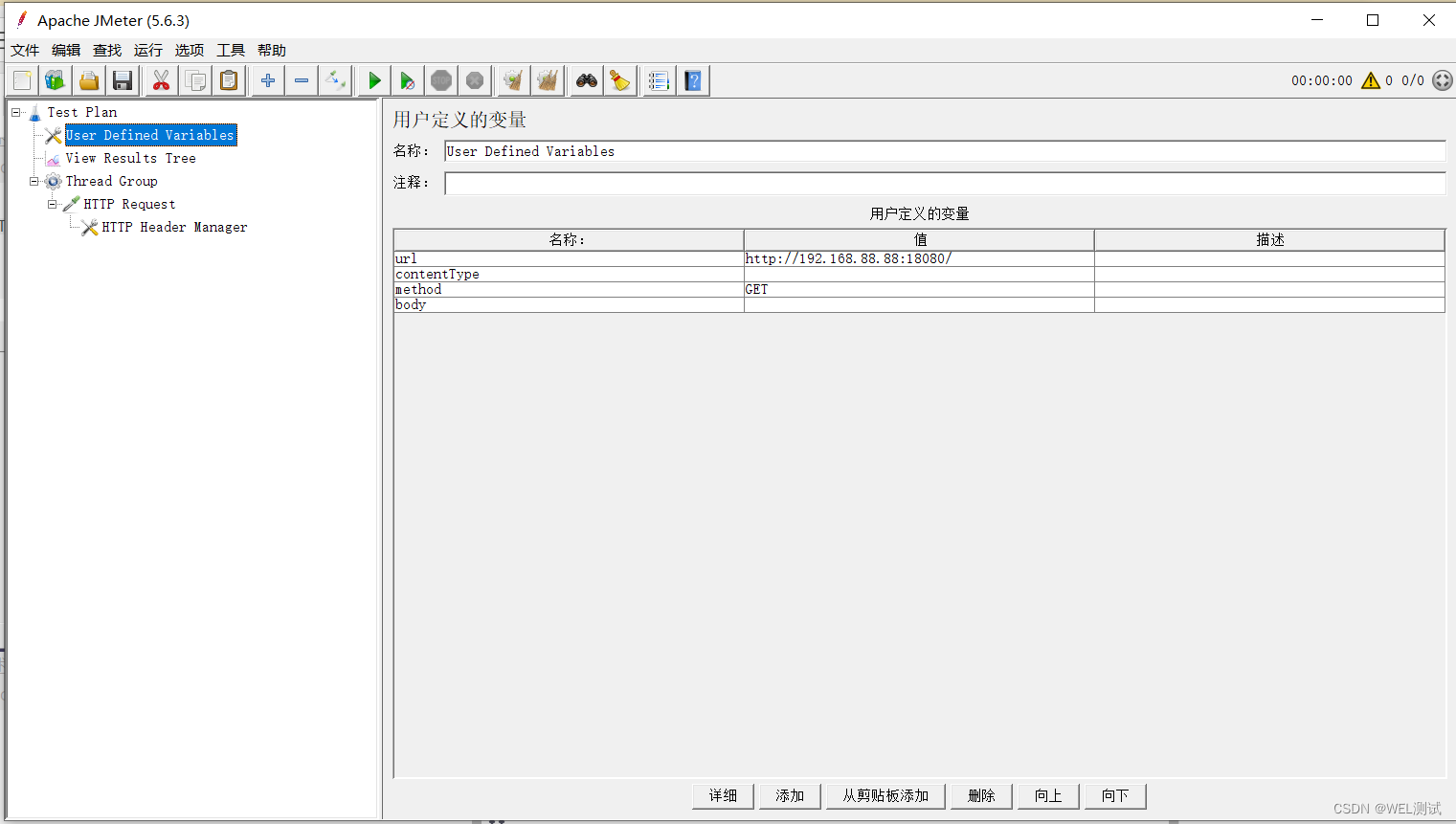Image resolution: width=1456 pixels, height=824 pixels.
Task: Click the Expand All plus icon
Action: pyautogui.click(x=268, y=80)
